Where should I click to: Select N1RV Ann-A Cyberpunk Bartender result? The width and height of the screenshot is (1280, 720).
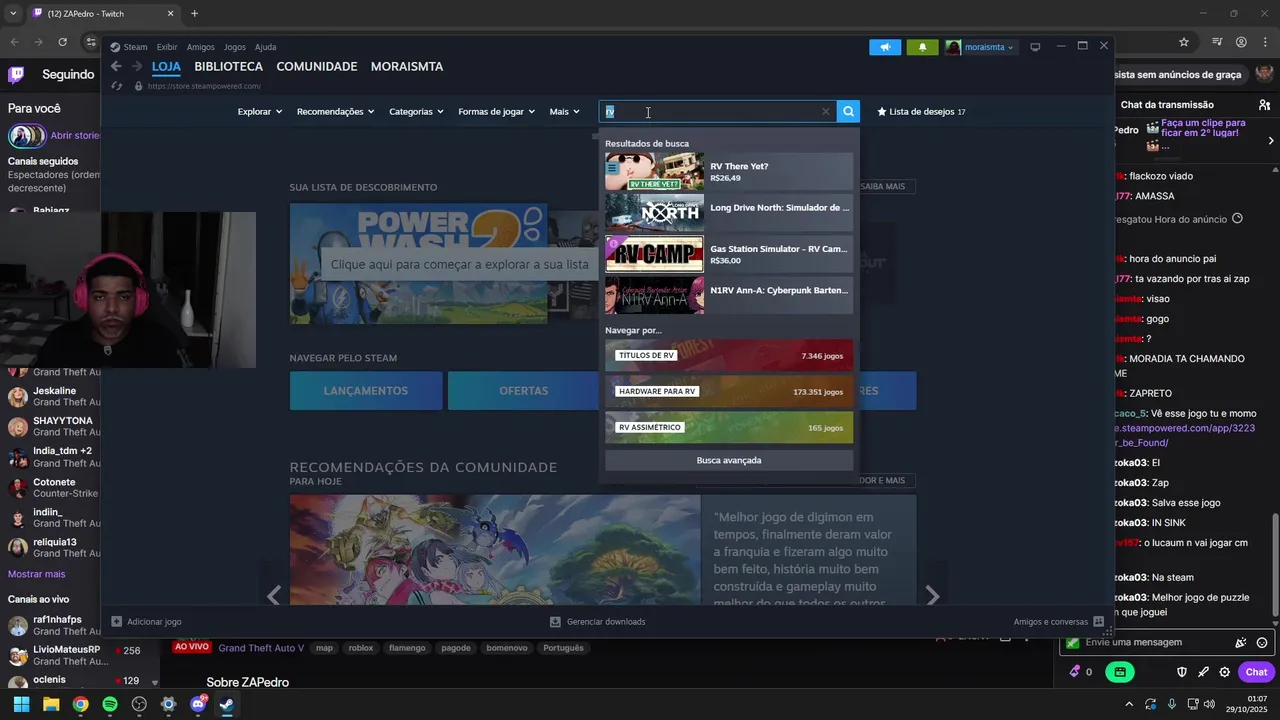(x=729, y=295)
